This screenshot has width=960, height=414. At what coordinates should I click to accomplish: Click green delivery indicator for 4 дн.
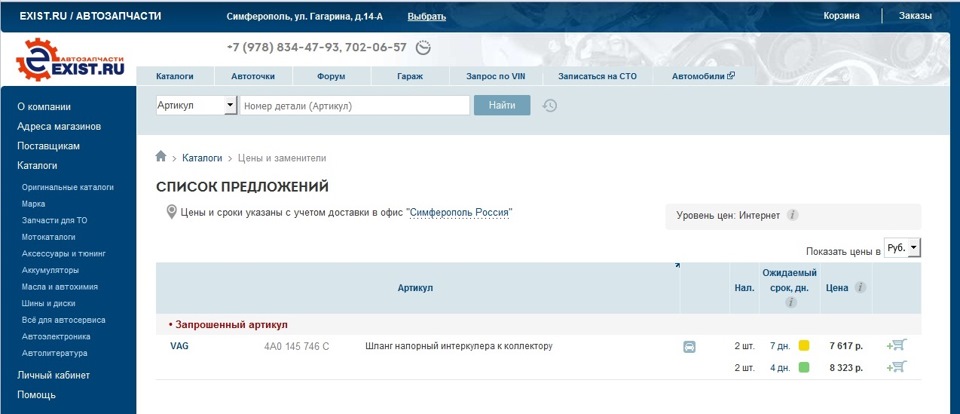click(x=804, y=367)
